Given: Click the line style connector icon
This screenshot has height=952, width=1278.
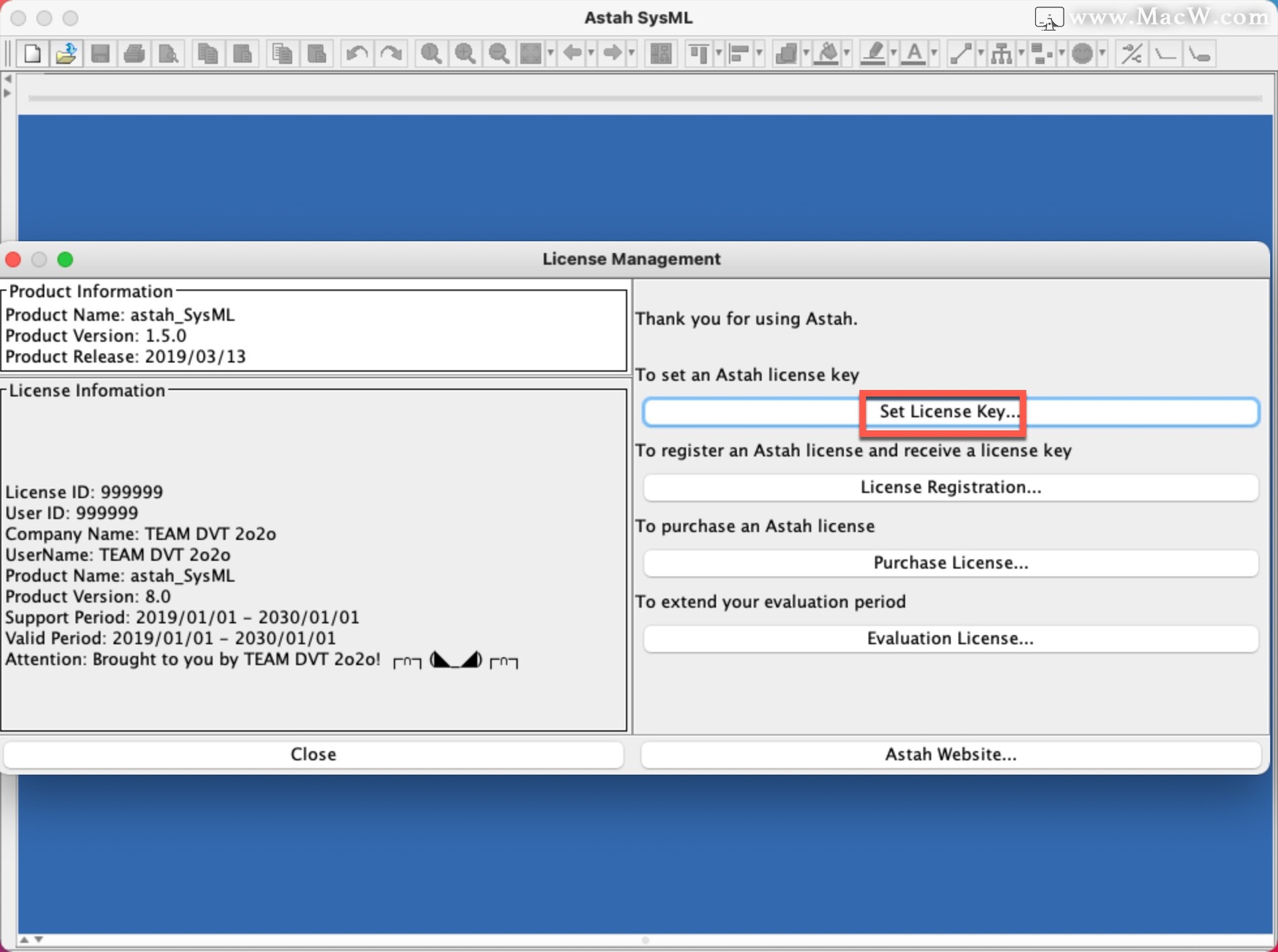Looking at the screenshot, I should click(x=960, y=53).
